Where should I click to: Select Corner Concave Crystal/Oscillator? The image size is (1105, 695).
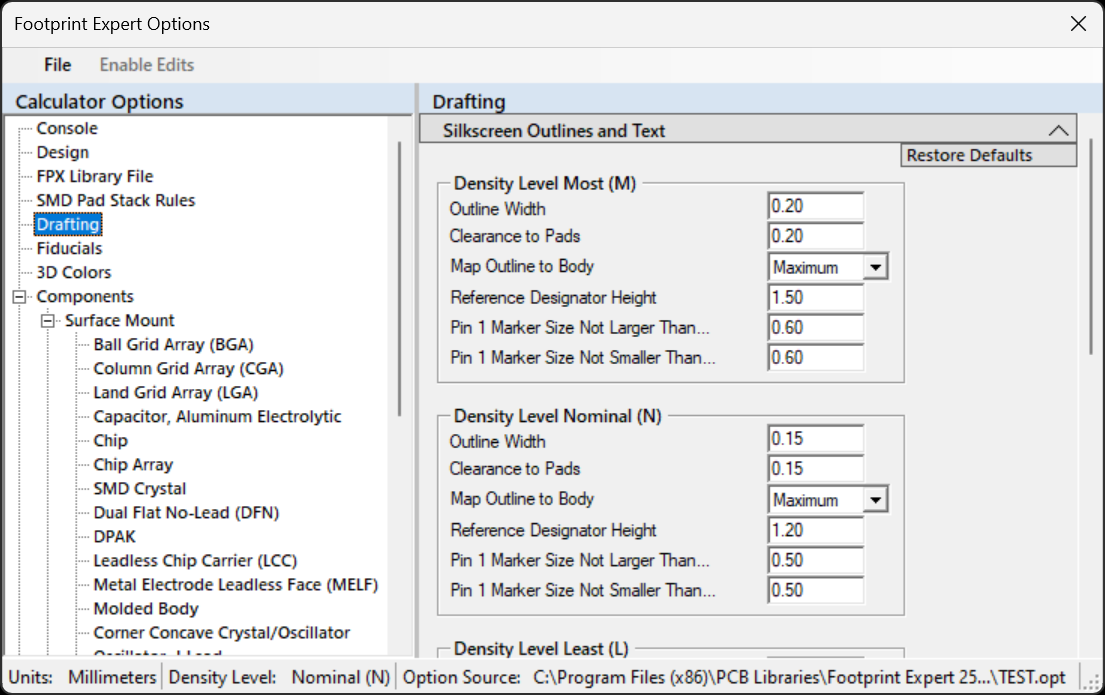(x=221, y=632)
